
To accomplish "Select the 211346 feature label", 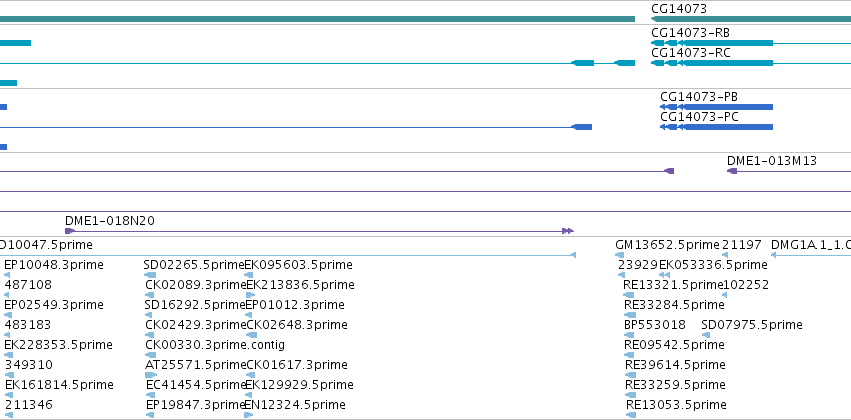I will click(x=29, y=405).
